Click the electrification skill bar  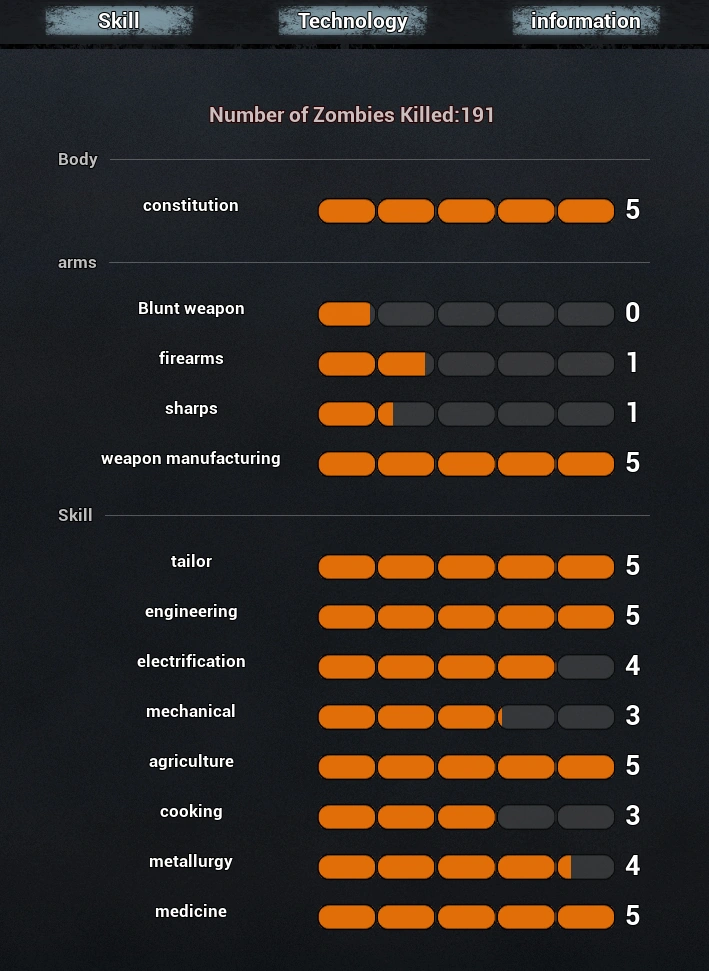[x=466, y=667]
